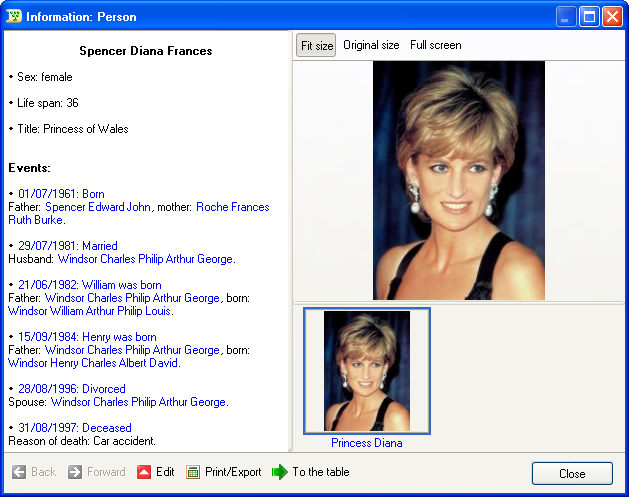Open Windsor Henry Charles Albert David link
Image resolution: width=629 pixels, height=497 pixels.
click(93, 363)
